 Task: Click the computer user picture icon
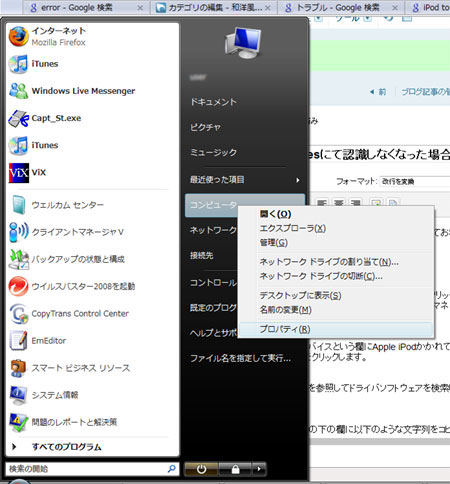[x=243, y=44]
